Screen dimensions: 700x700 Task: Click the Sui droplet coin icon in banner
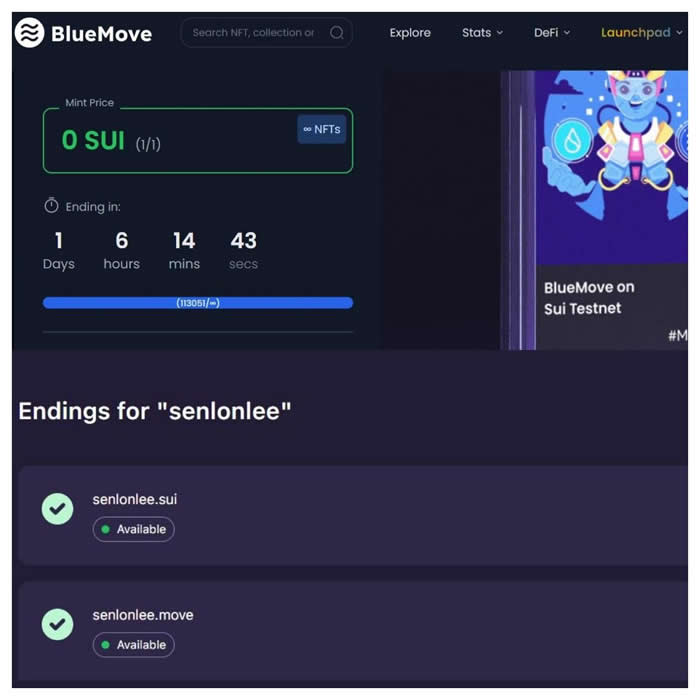572,141
